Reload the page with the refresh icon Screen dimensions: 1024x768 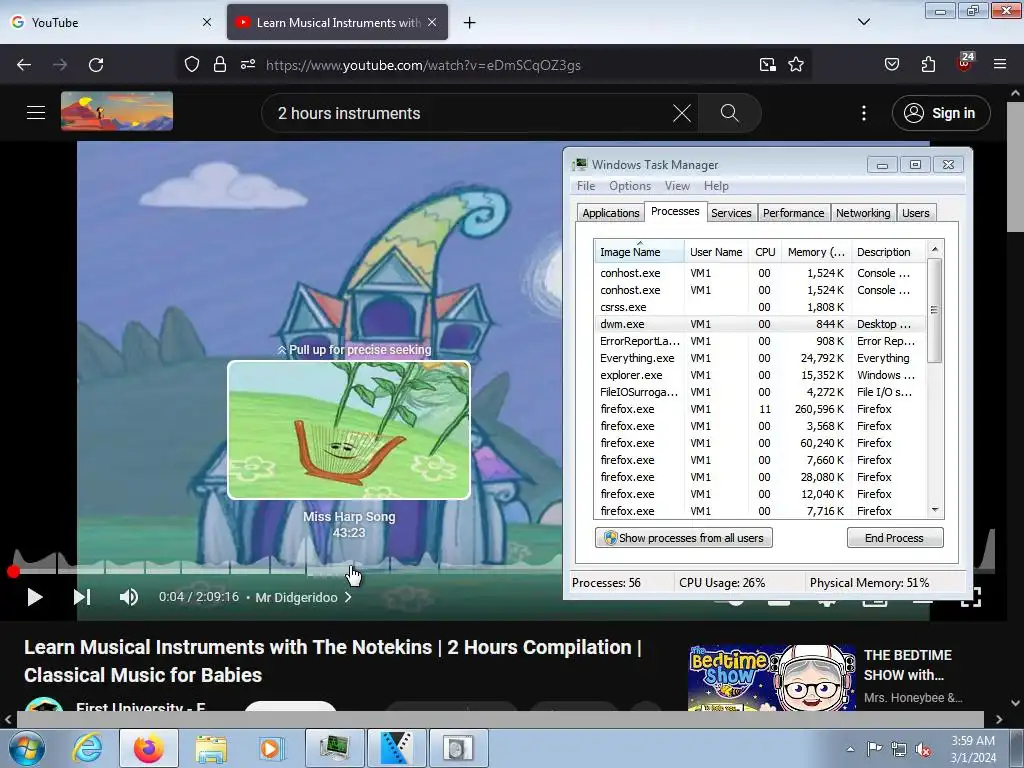point(96,65)
